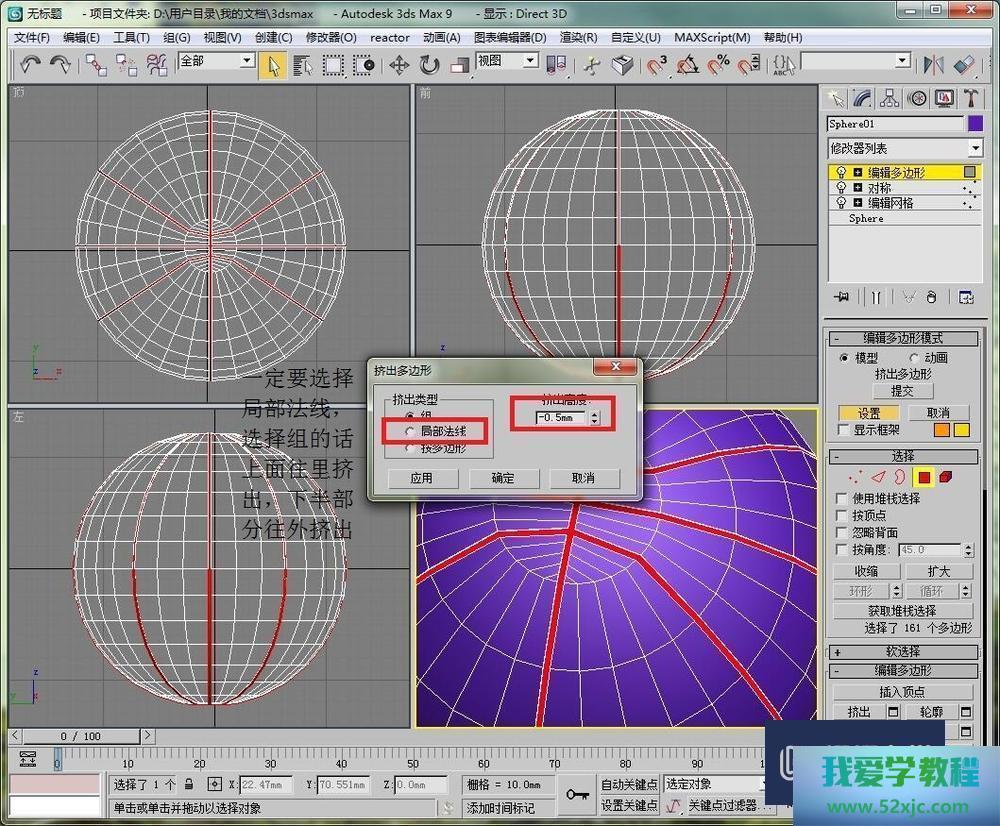This screenshot has height=826, width=1000.
Task: Expand the 对称 modifier in the stack
Action: tap(858, 188)
